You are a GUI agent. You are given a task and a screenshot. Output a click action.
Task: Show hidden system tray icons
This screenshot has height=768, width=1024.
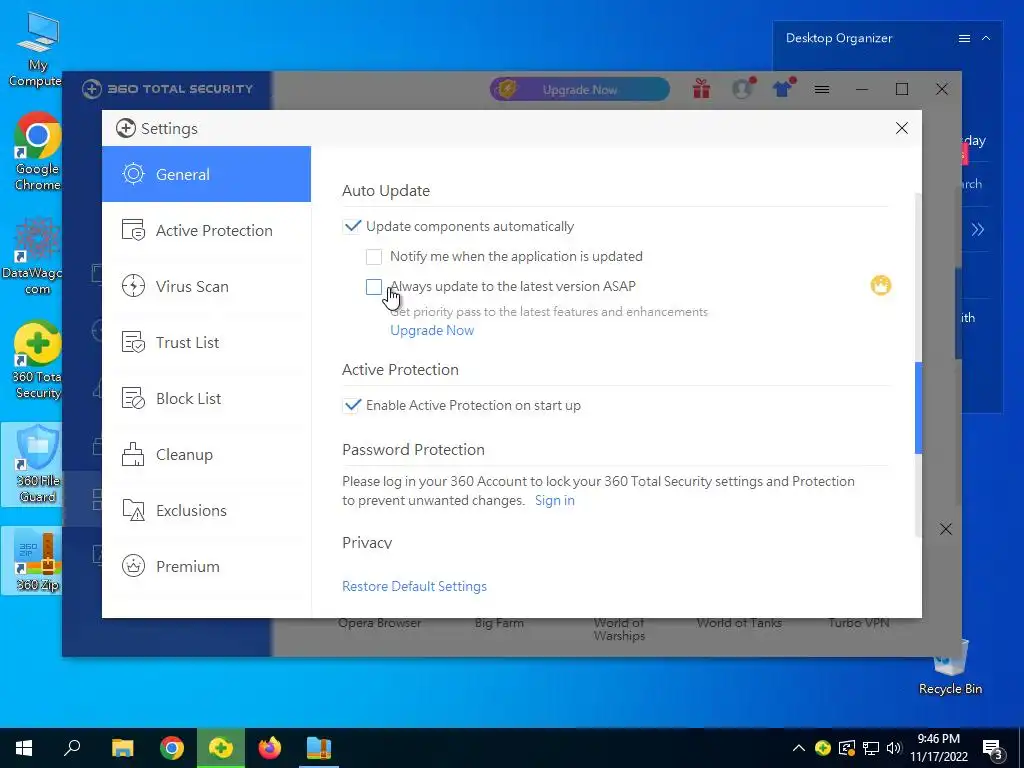click(798, 748)
